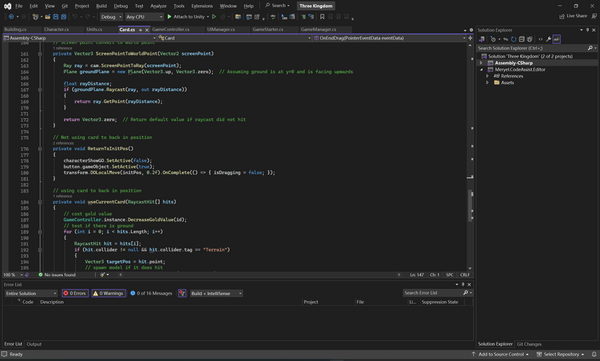The height and width of the screenshot is (361, 600).
Task: Click the split editor icon above the scrollbar
Action: click(470, 38)
